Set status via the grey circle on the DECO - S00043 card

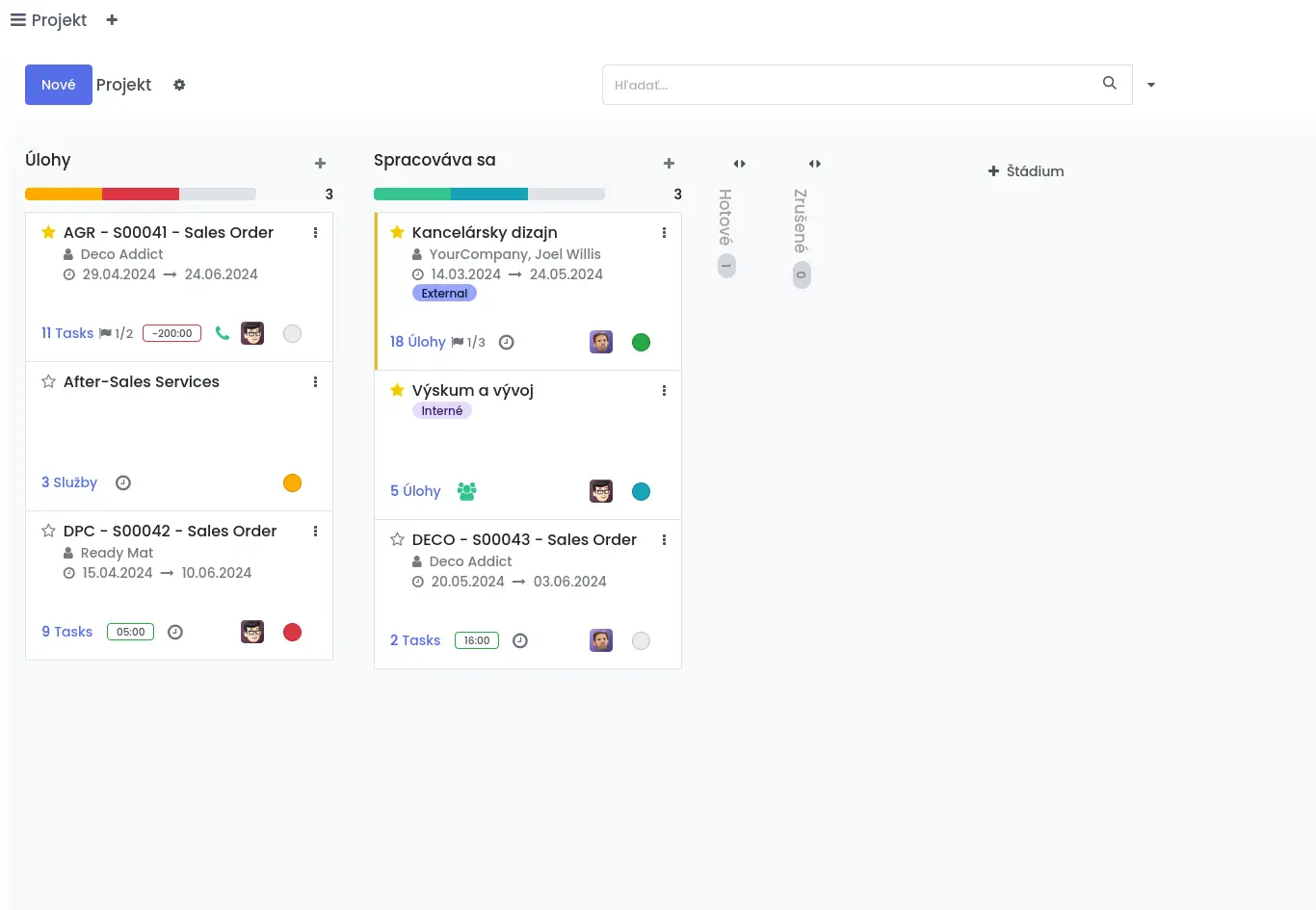[x=642, y=640]
